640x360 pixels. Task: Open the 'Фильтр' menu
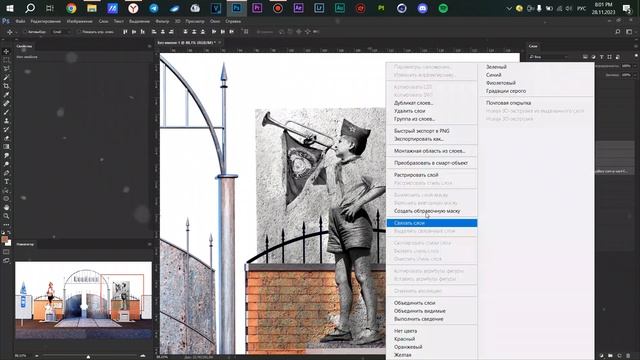pyautogui.click(x=162, y=21)
